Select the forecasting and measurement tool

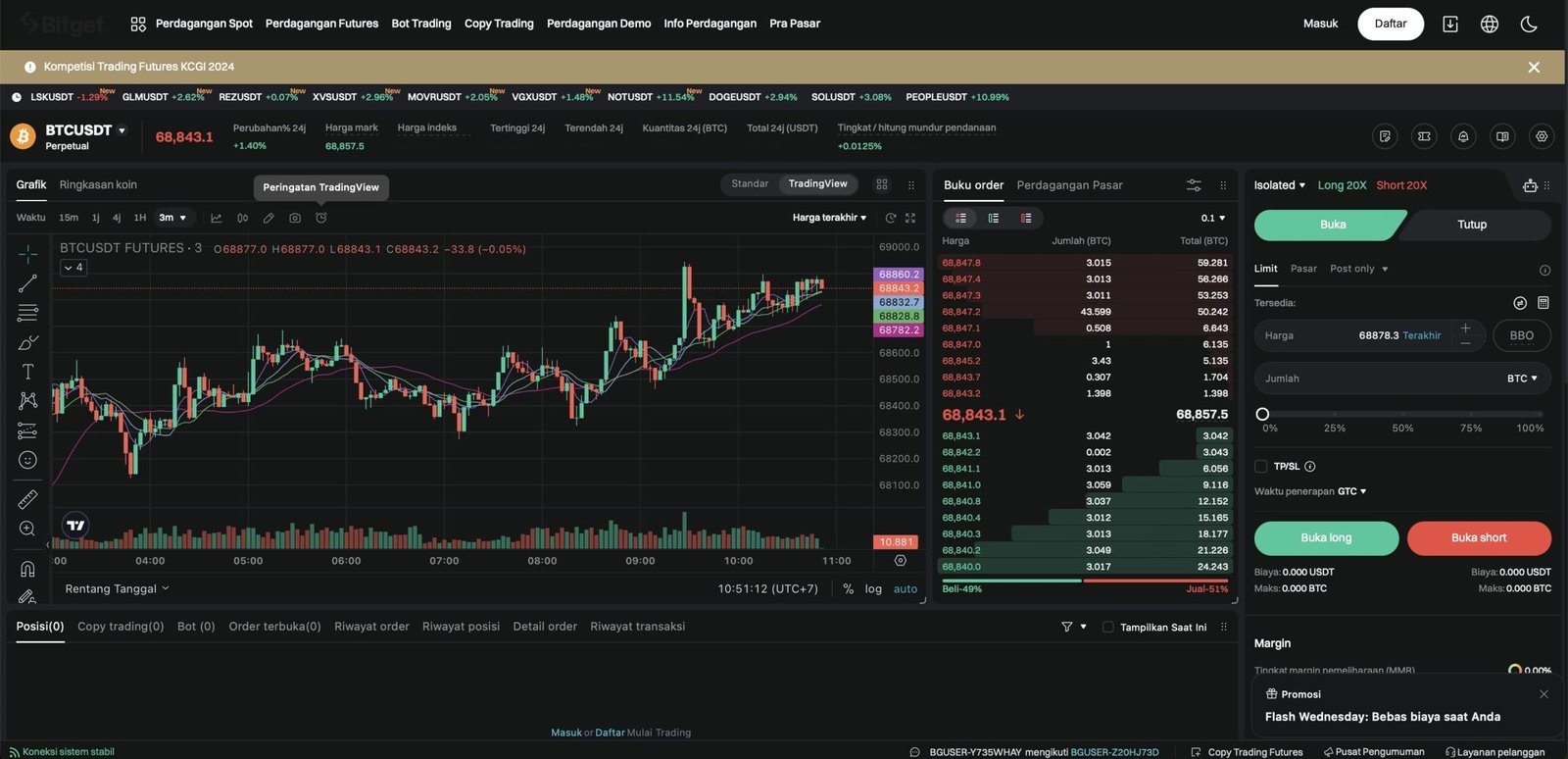click(27, 430)
